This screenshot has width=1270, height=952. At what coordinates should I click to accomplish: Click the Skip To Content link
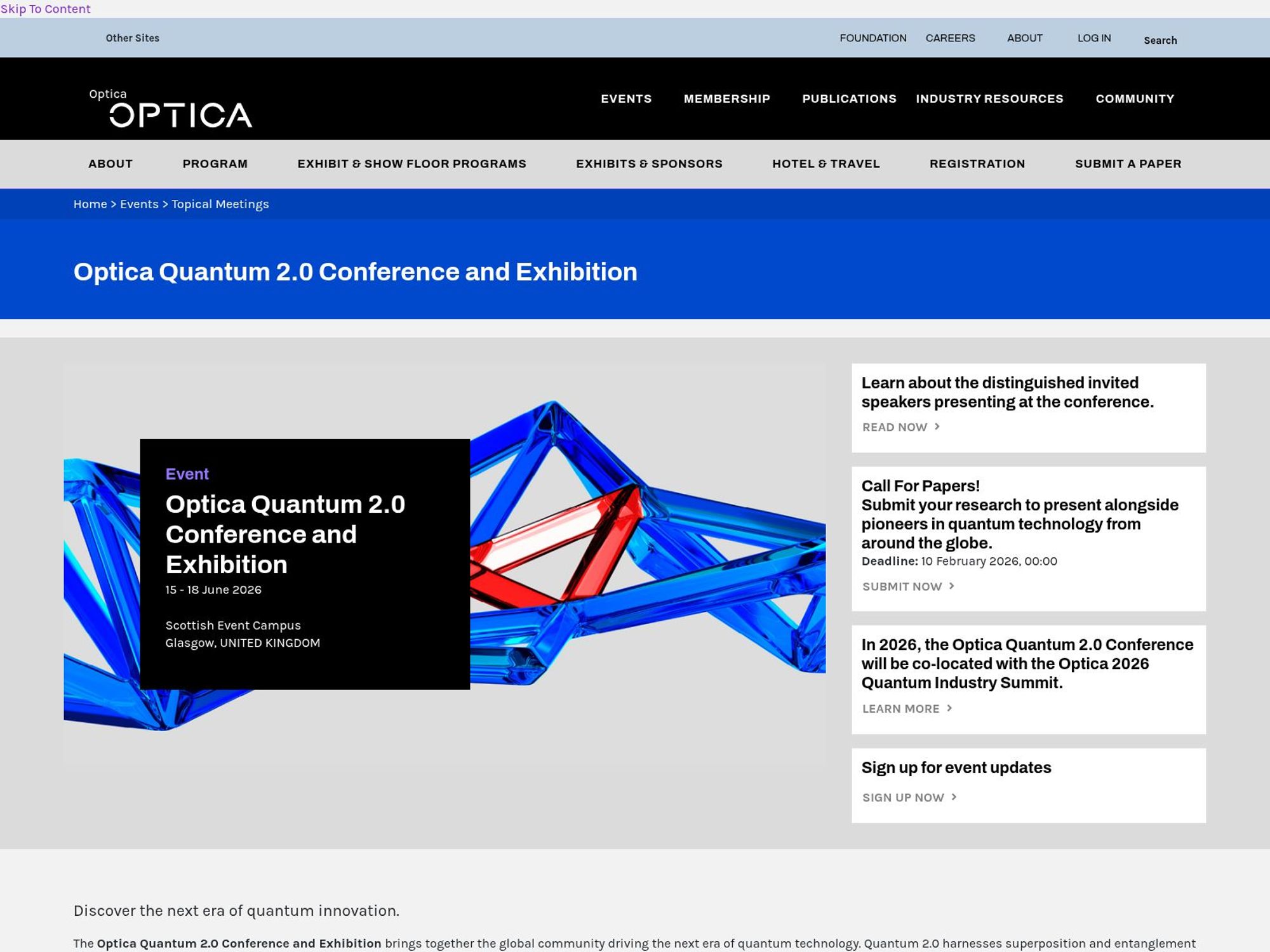point(45,9)
